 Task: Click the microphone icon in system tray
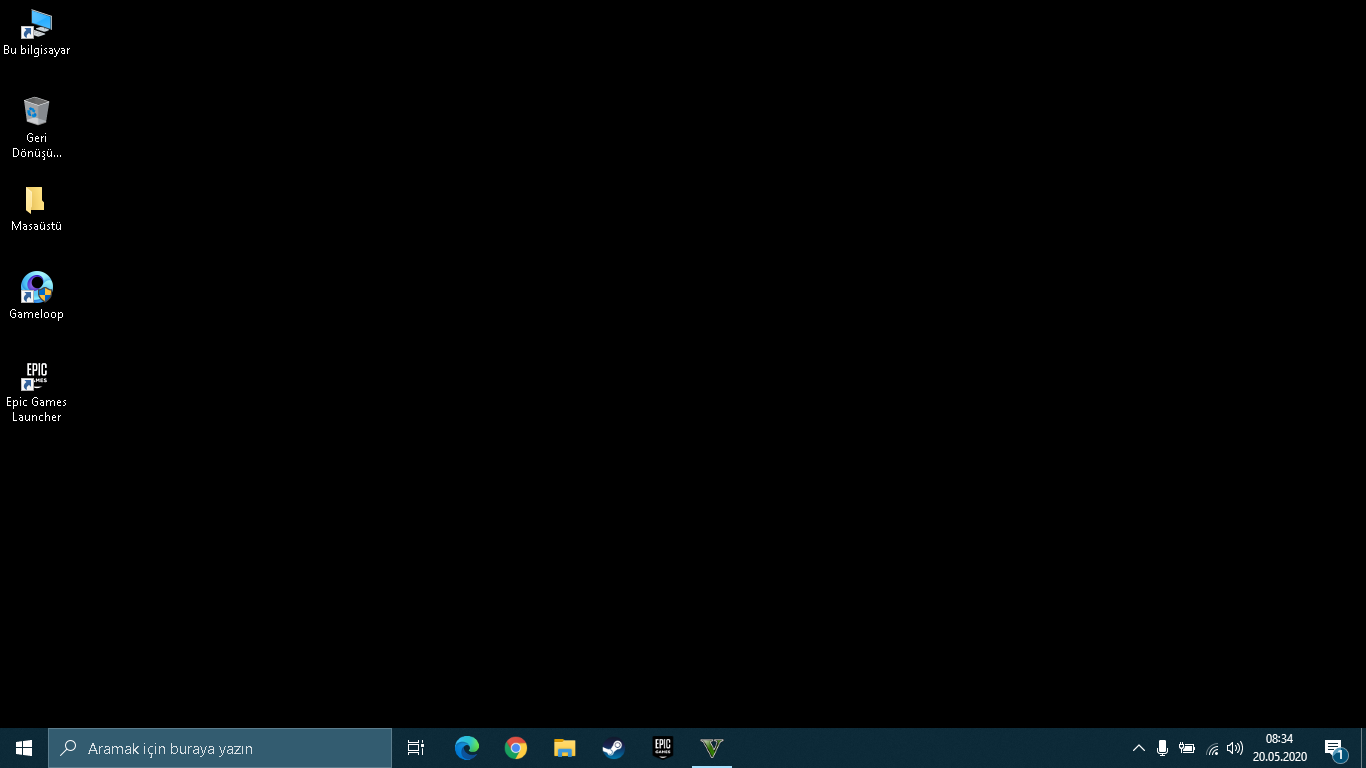(x=1162, y=748)
